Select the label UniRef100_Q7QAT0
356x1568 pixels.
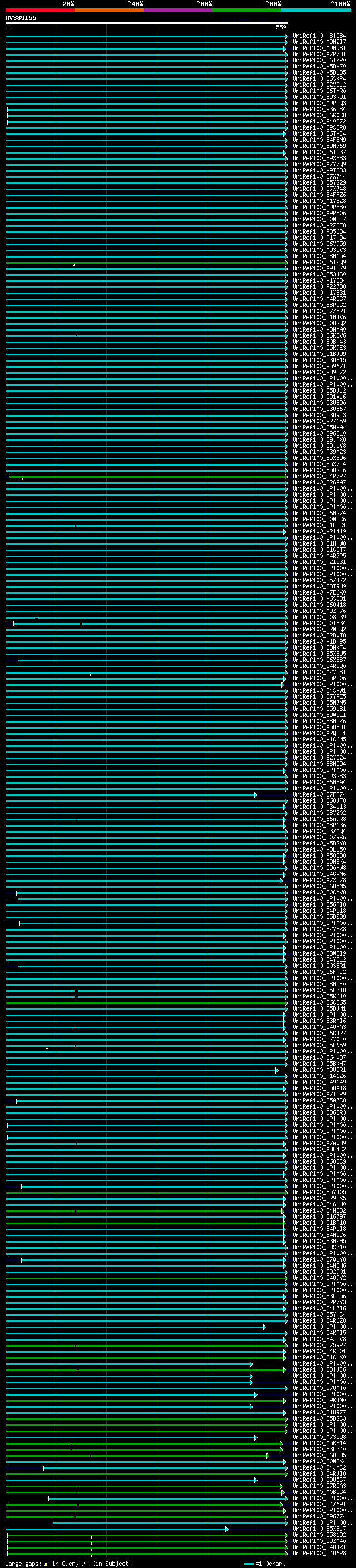click(319, 1388)
